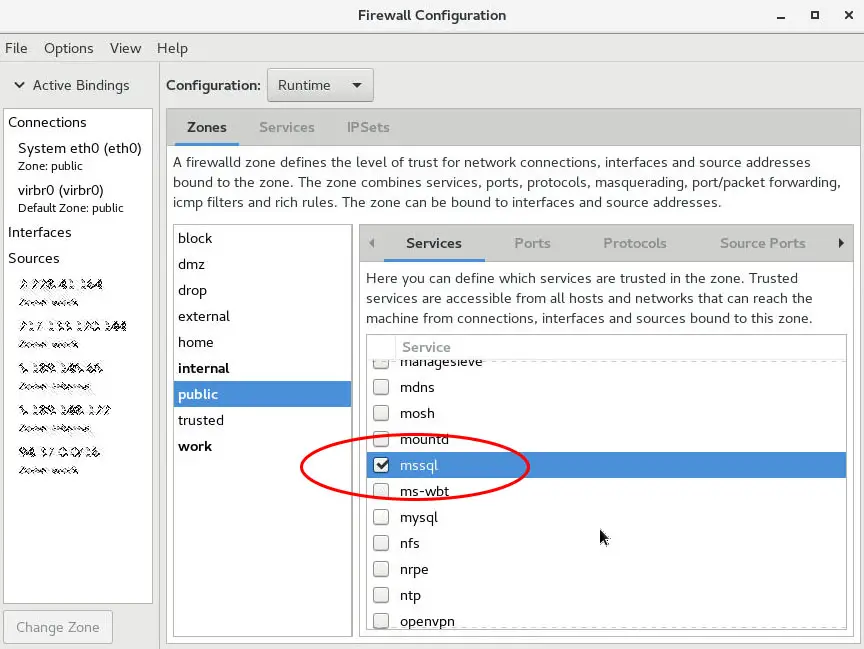Open the Source Ports tab

click(762, 243)
